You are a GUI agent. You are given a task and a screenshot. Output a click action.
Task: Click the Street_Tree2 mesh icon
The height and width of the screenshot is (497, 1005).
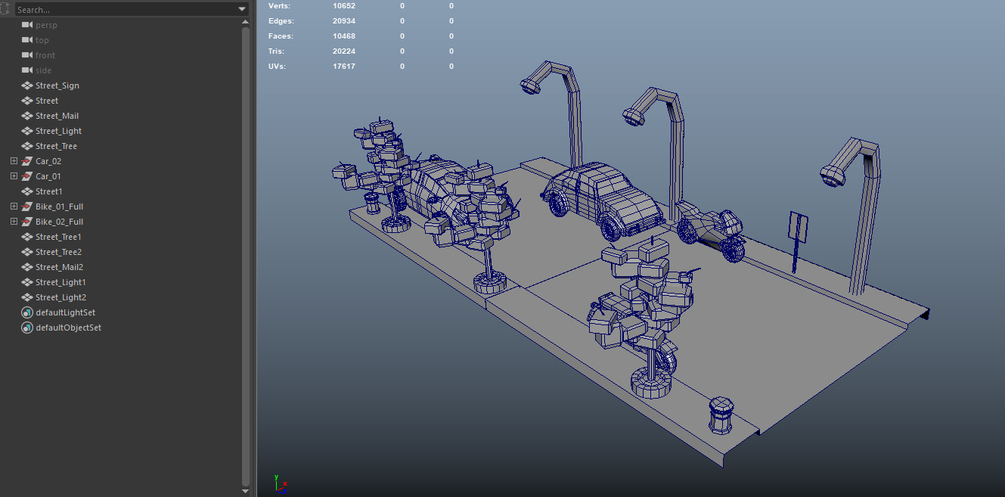(x=27, y=252)
